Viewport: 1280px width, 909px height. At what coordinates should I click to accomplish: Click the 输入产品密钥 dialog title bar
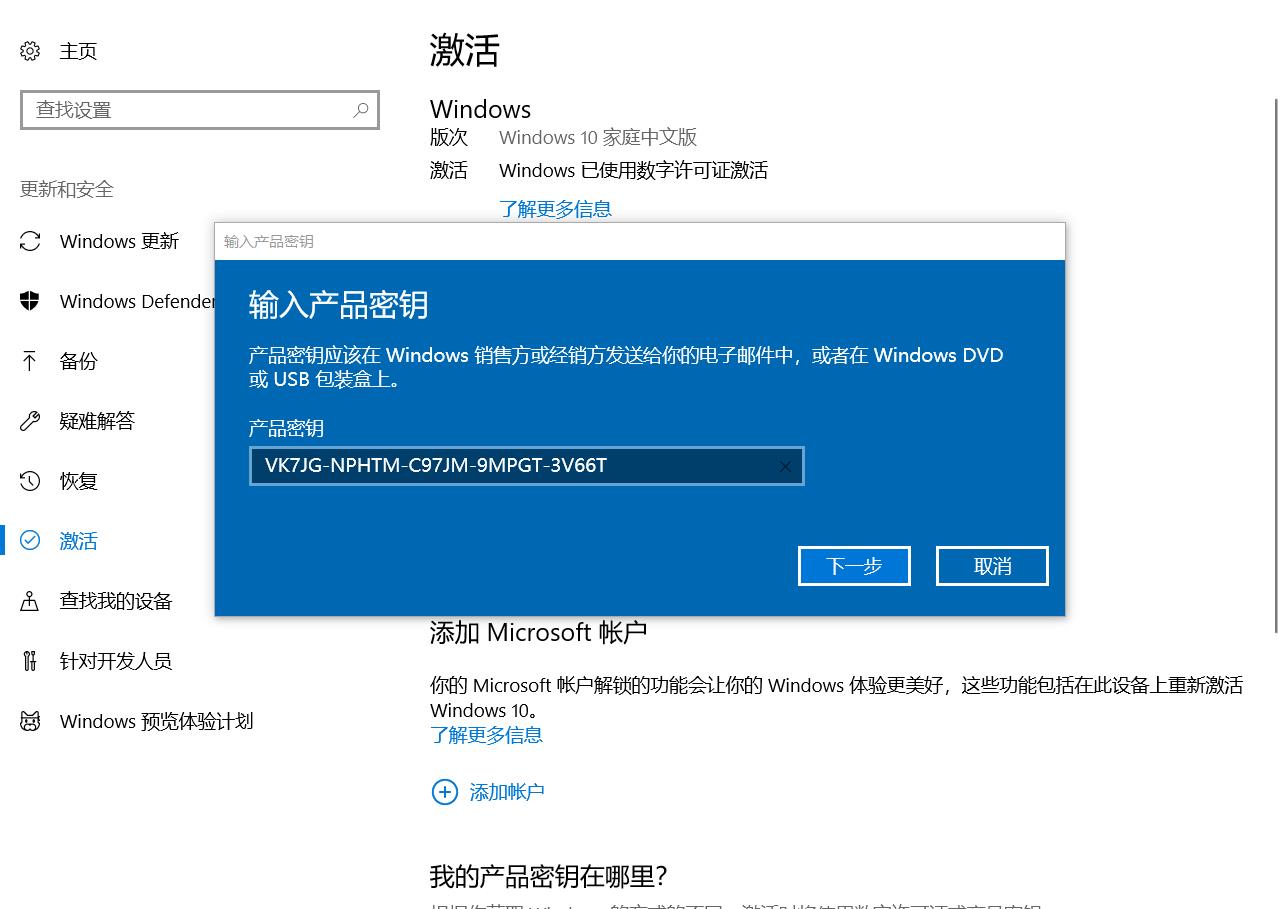[x=640, y=241]
